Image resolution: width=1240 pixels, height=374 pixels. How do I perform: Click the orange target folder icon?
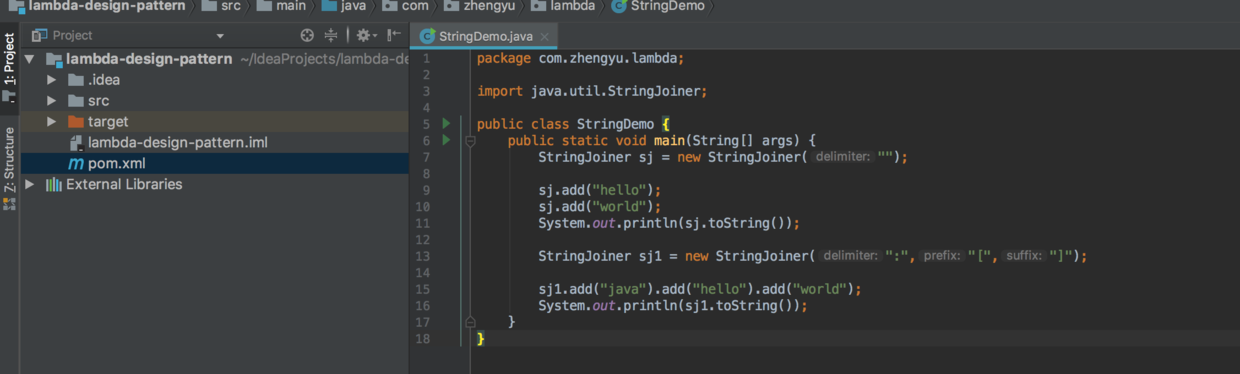[76, 122]
